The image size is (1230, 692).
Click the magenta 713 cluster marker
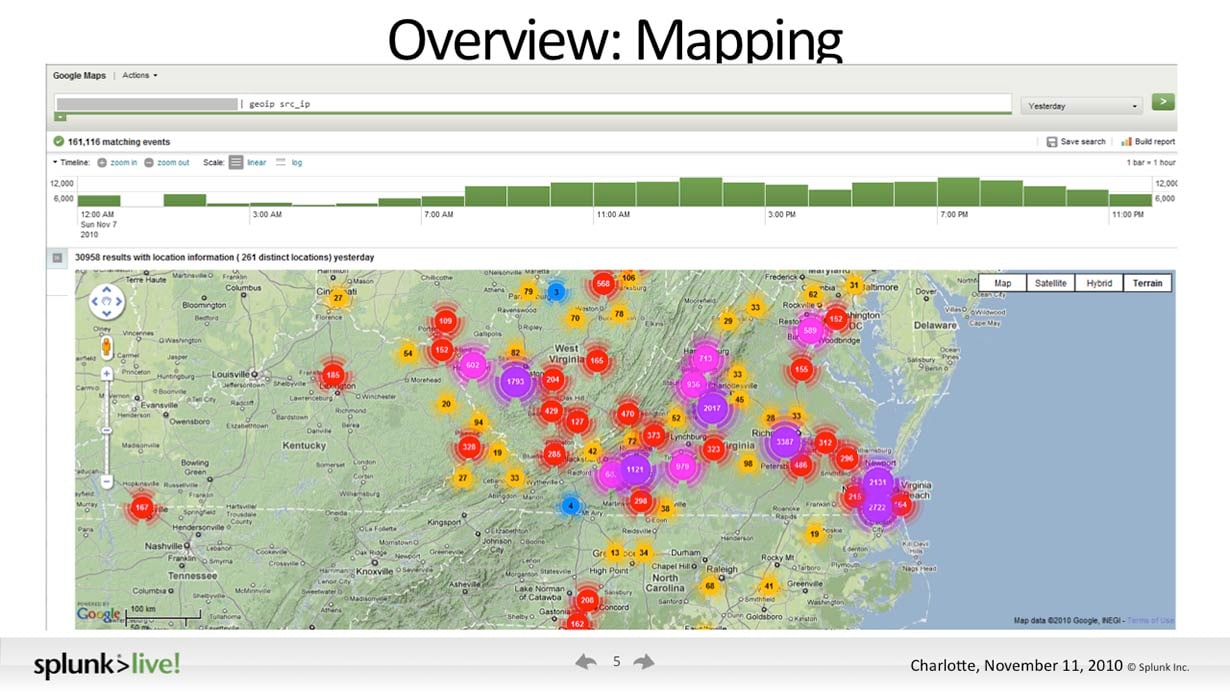[x=705, y=358]
